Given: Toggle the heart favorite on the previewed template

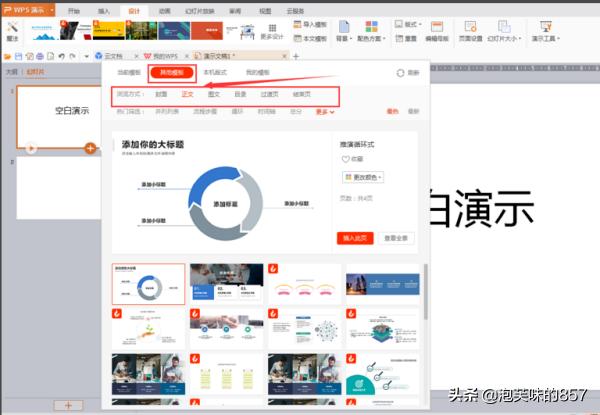Looking at the screenshot, I should click(x=345, y=159).
